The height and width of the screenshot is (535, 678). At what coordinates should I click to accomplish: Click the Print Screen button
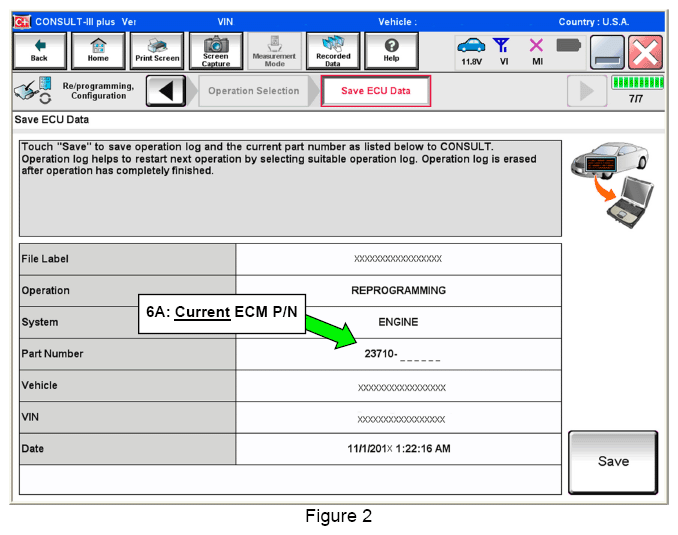click(157, 51)
